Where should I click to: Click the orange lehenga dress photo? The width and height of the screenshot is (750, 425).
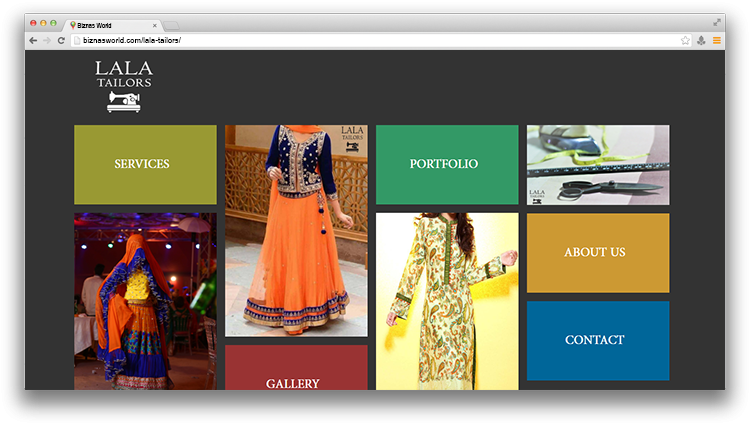tap(297, 231)
